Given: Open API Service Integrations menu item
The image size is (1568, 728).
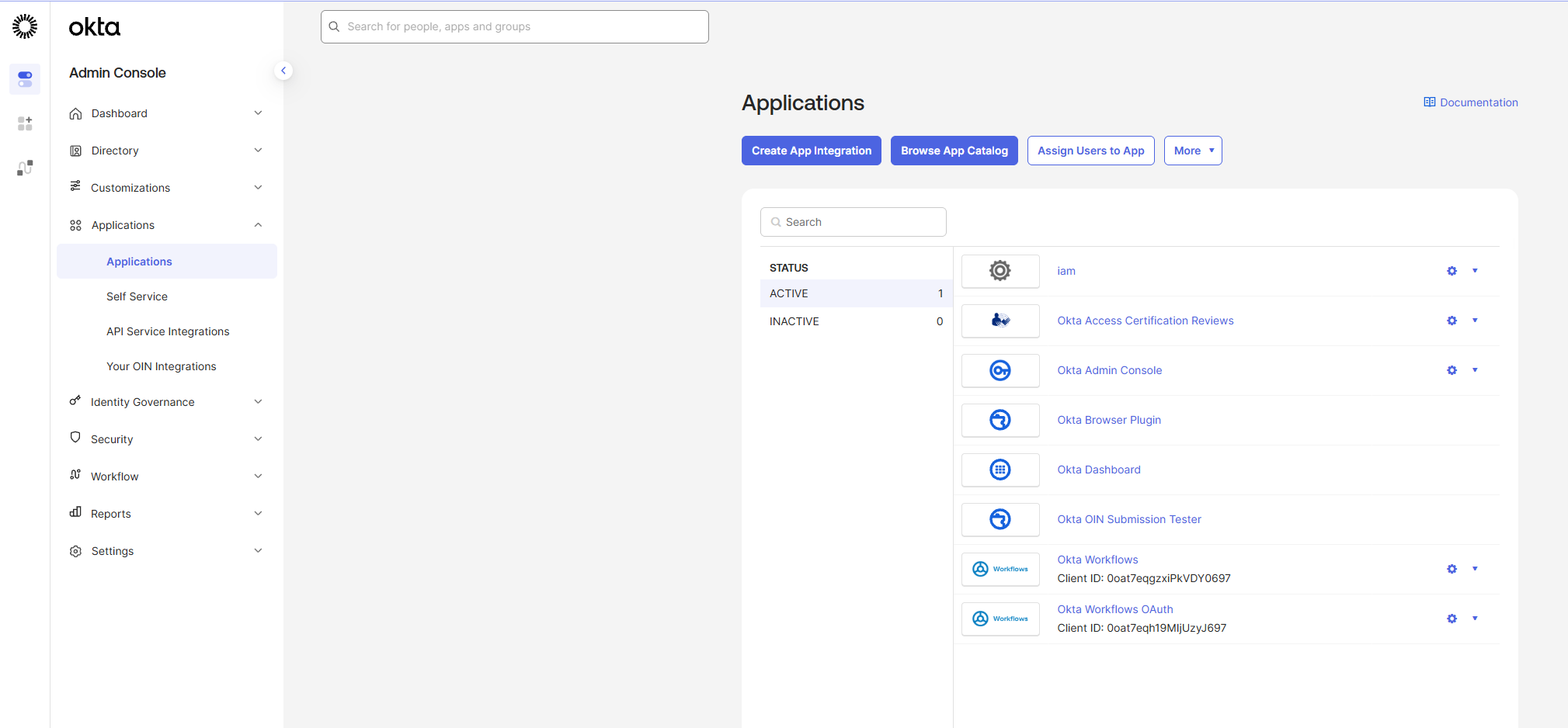Looking at the screenshot, I should coord(168,331).
